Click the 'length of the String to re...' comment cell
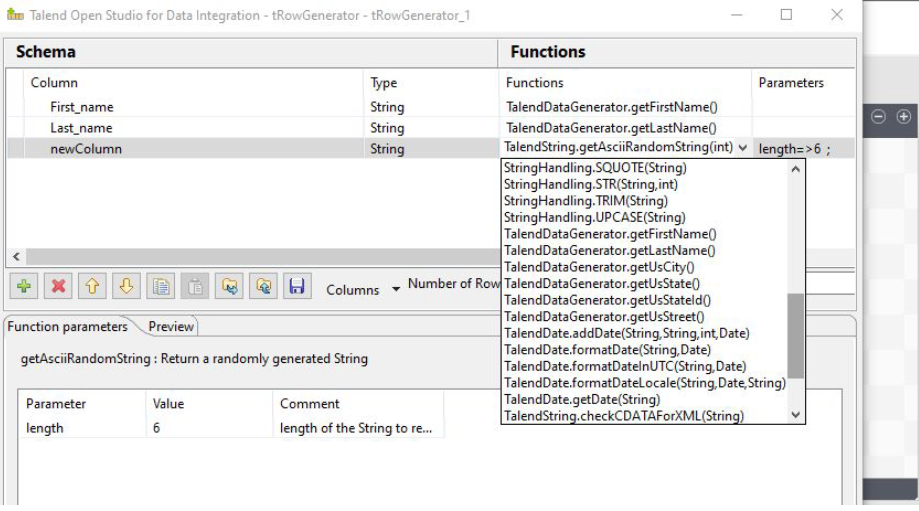Image resolution: width=919 pixels, height=511 pixels. 358,428
